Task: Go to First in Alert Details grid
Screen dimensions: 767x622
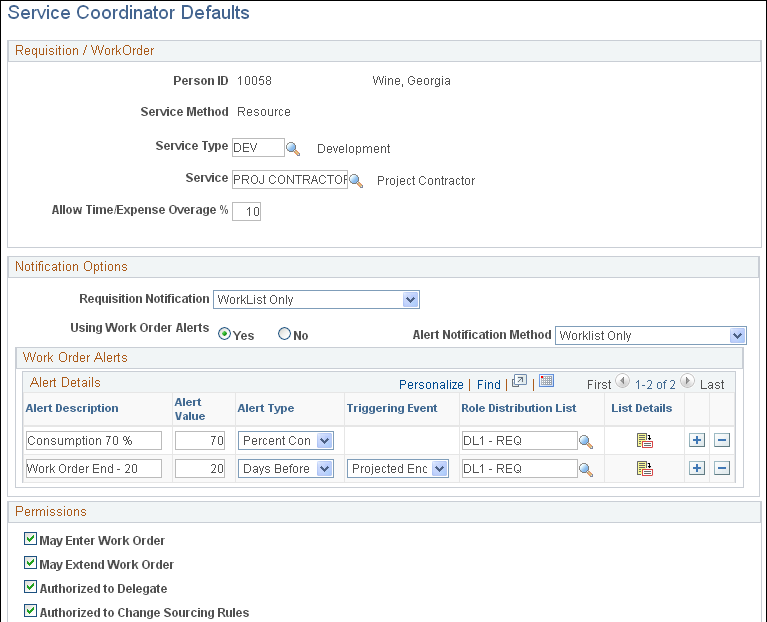Action: 599,385
